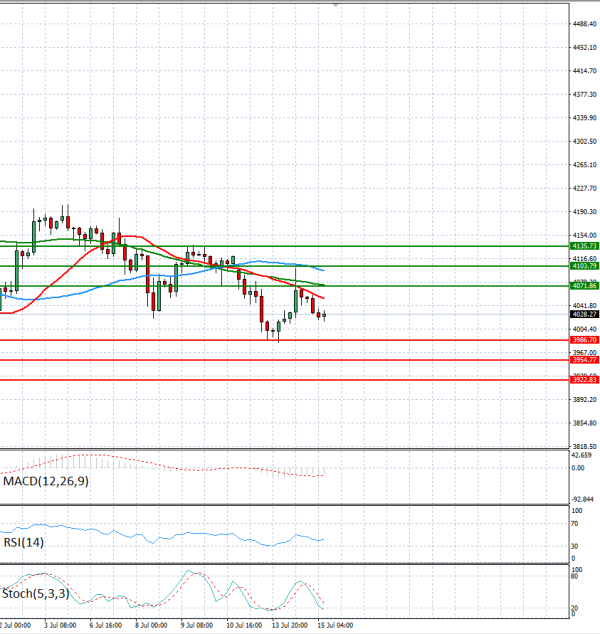Click the 8 Jul 00:00 time axis label

(x=151, y=625)
